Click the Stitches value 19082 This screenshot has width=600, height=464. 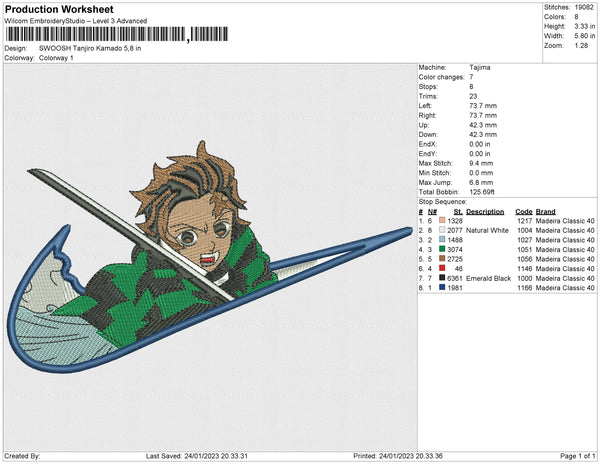tap(584, 7)
